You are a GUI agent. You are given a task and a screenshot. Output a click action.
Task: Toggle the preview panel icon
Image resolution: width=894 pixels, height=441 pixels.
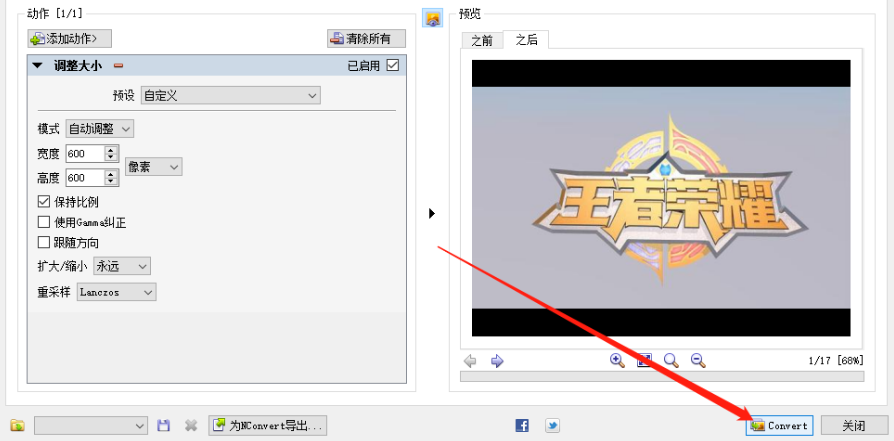point(433,18)
